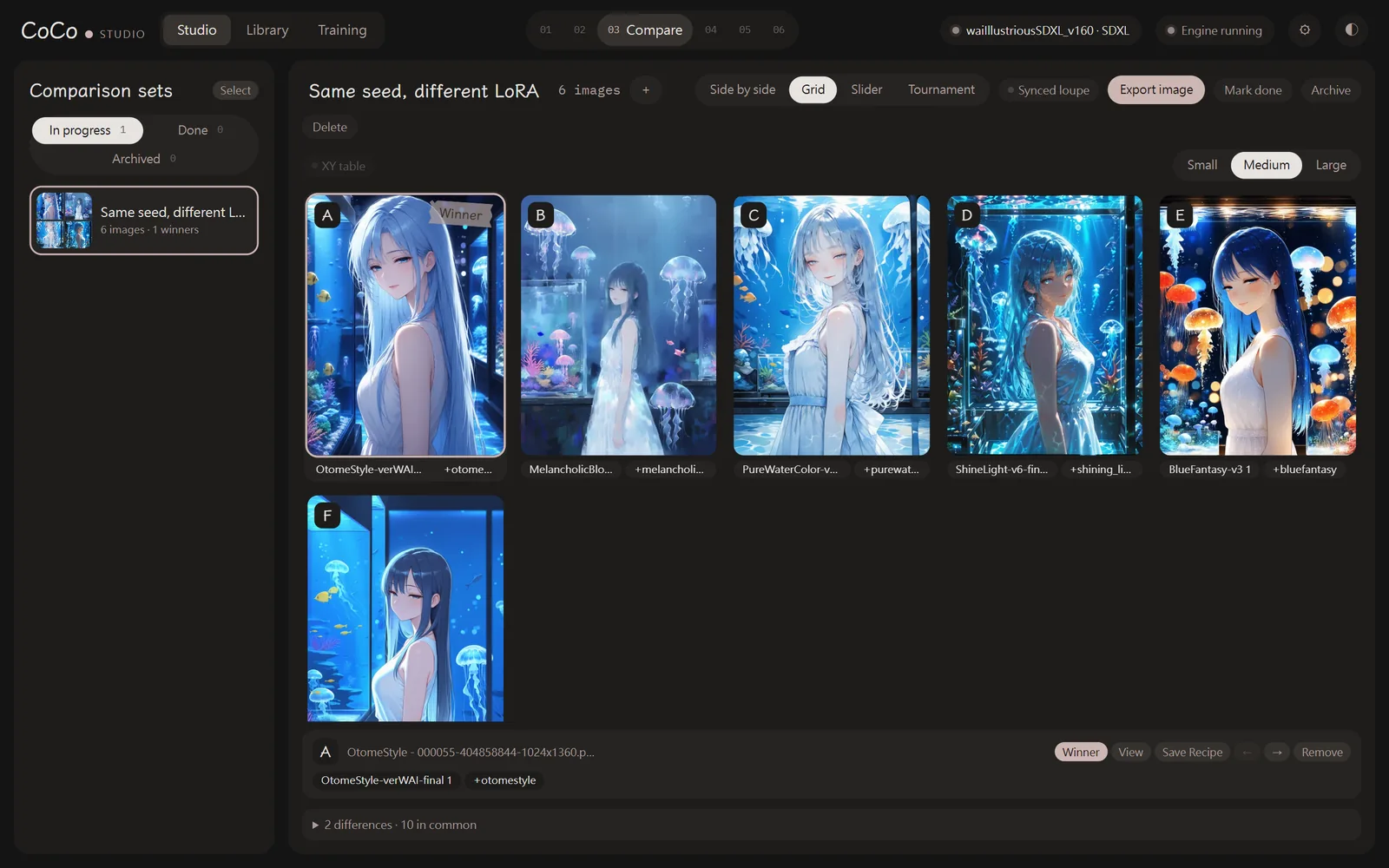The height and width of the screenshot is (868, 1389).
Task: Select Large thumbnail size
Action: pos(1331,165)
